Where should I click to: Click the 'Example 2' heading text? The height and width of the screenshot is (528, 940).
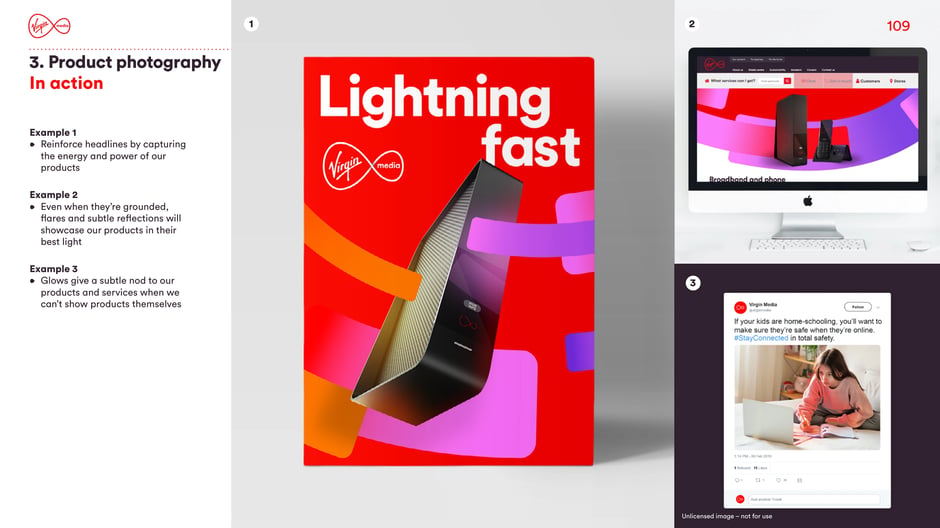pyautogui.click(x=53, y=195)
